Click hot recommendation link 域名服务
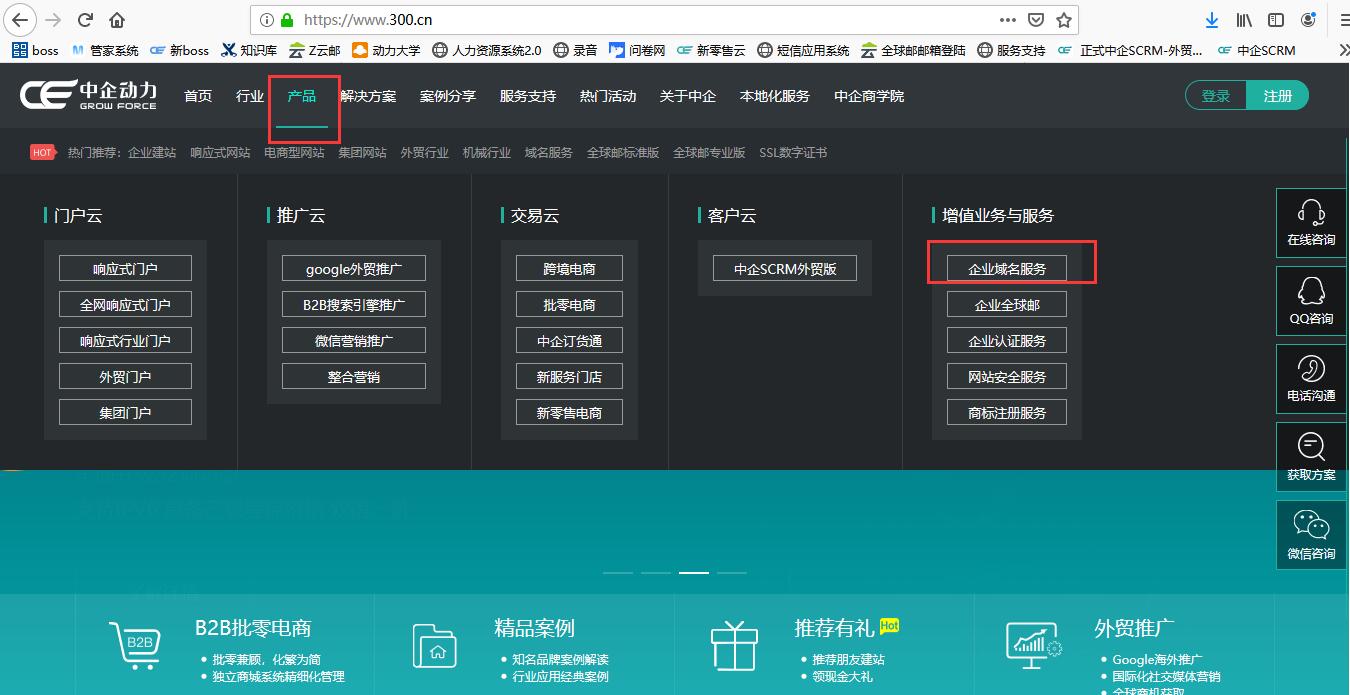This screenshot has width=1350, height=695. [549, 153]
